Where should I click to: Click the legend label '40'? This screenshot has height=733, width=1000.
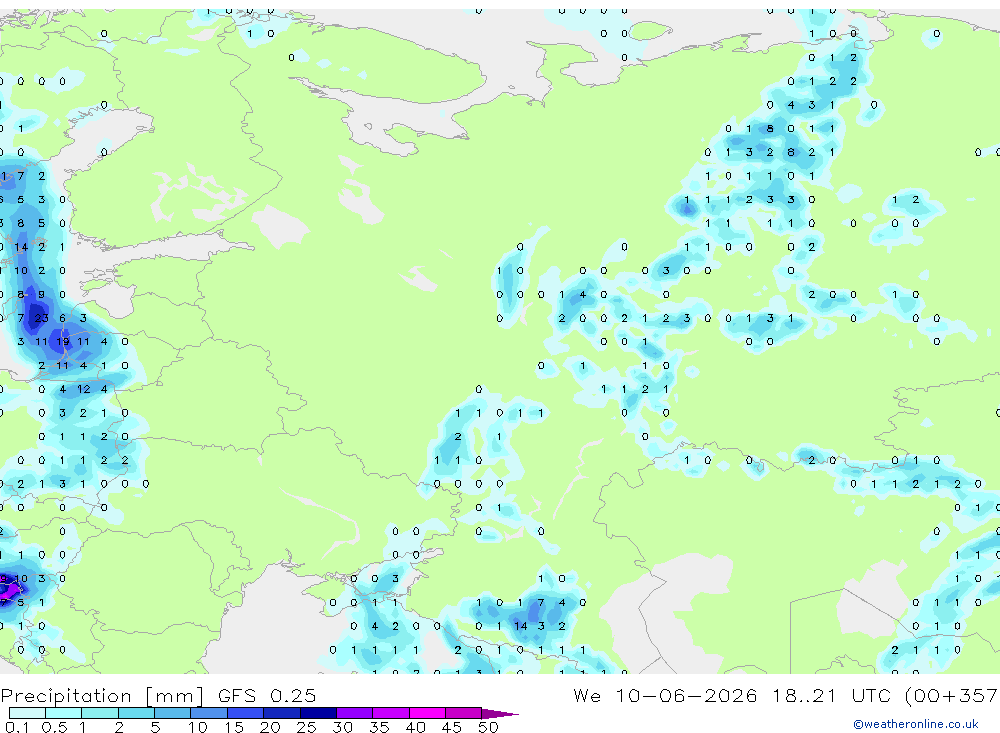coord(415,727)
